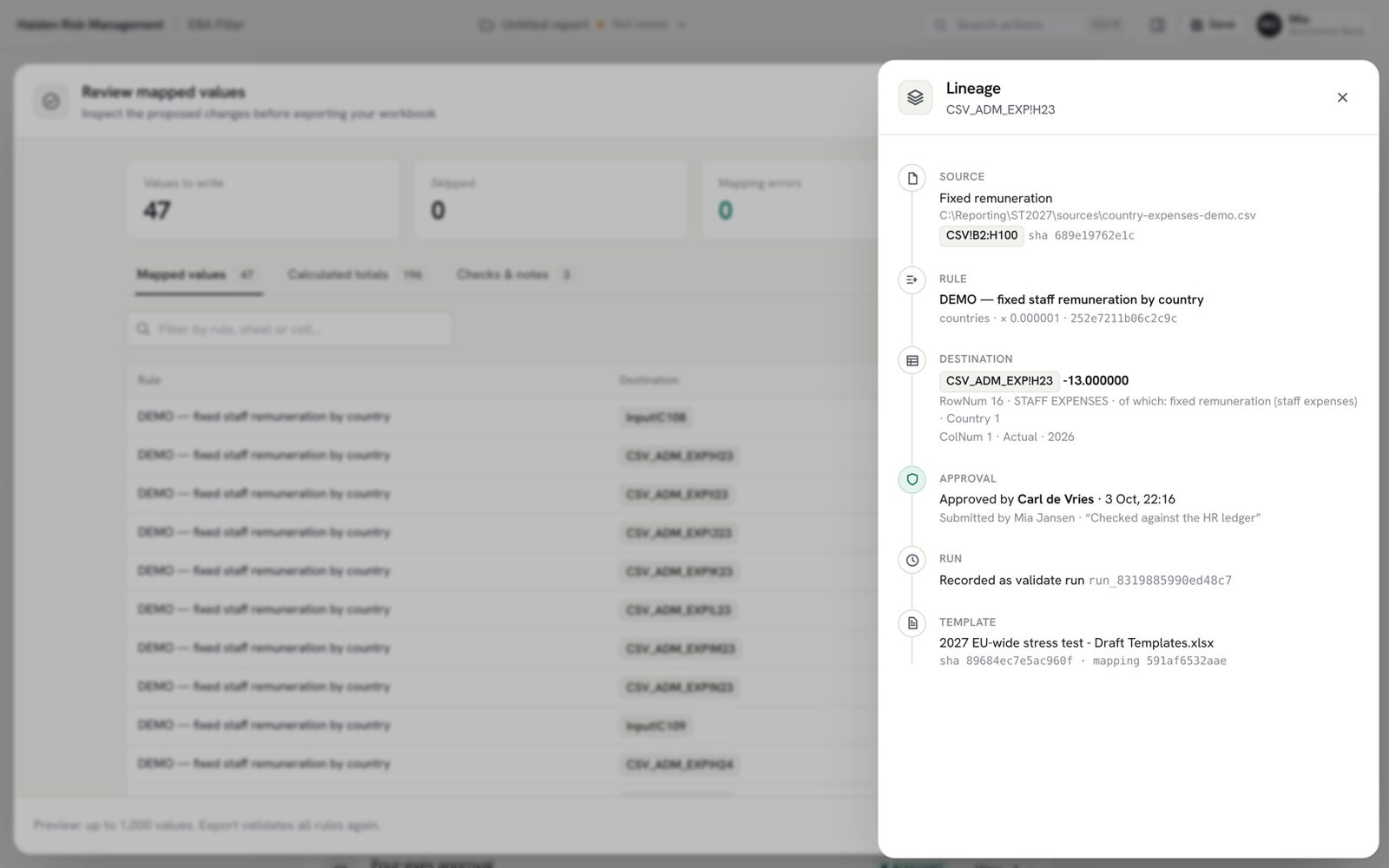Click the run id run_8319885990ed48c7
1389x868 pixels.
click(1160, 581)
